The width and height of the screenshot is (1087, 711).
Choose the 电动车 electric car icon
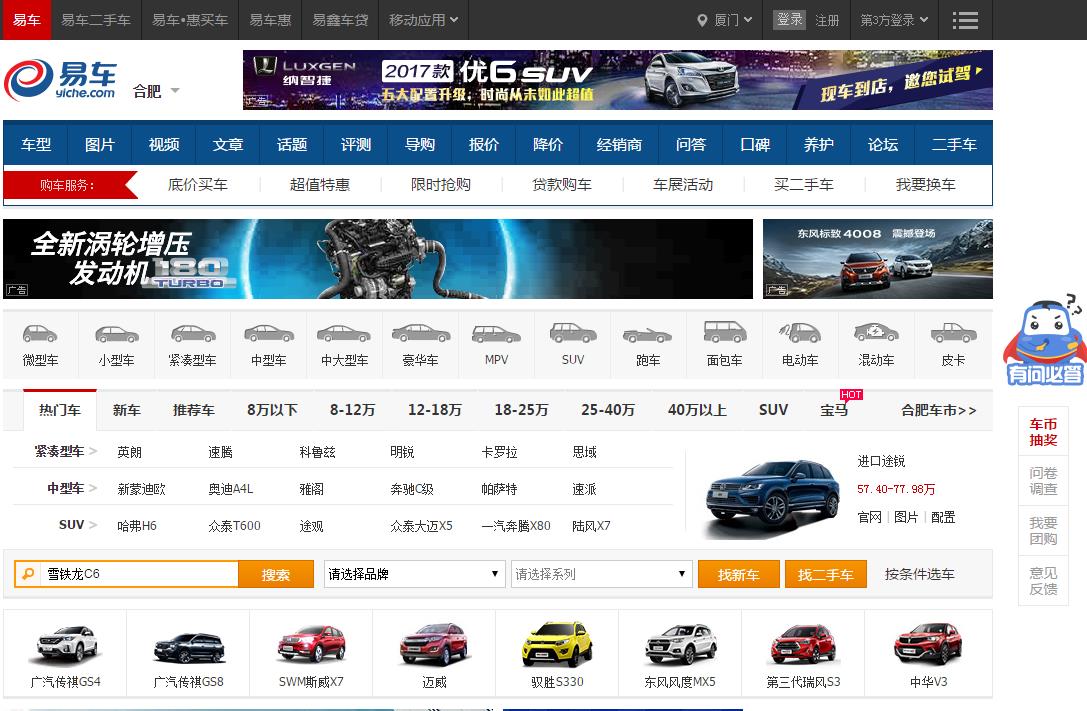pyautogui.click(x=800, y=333)
